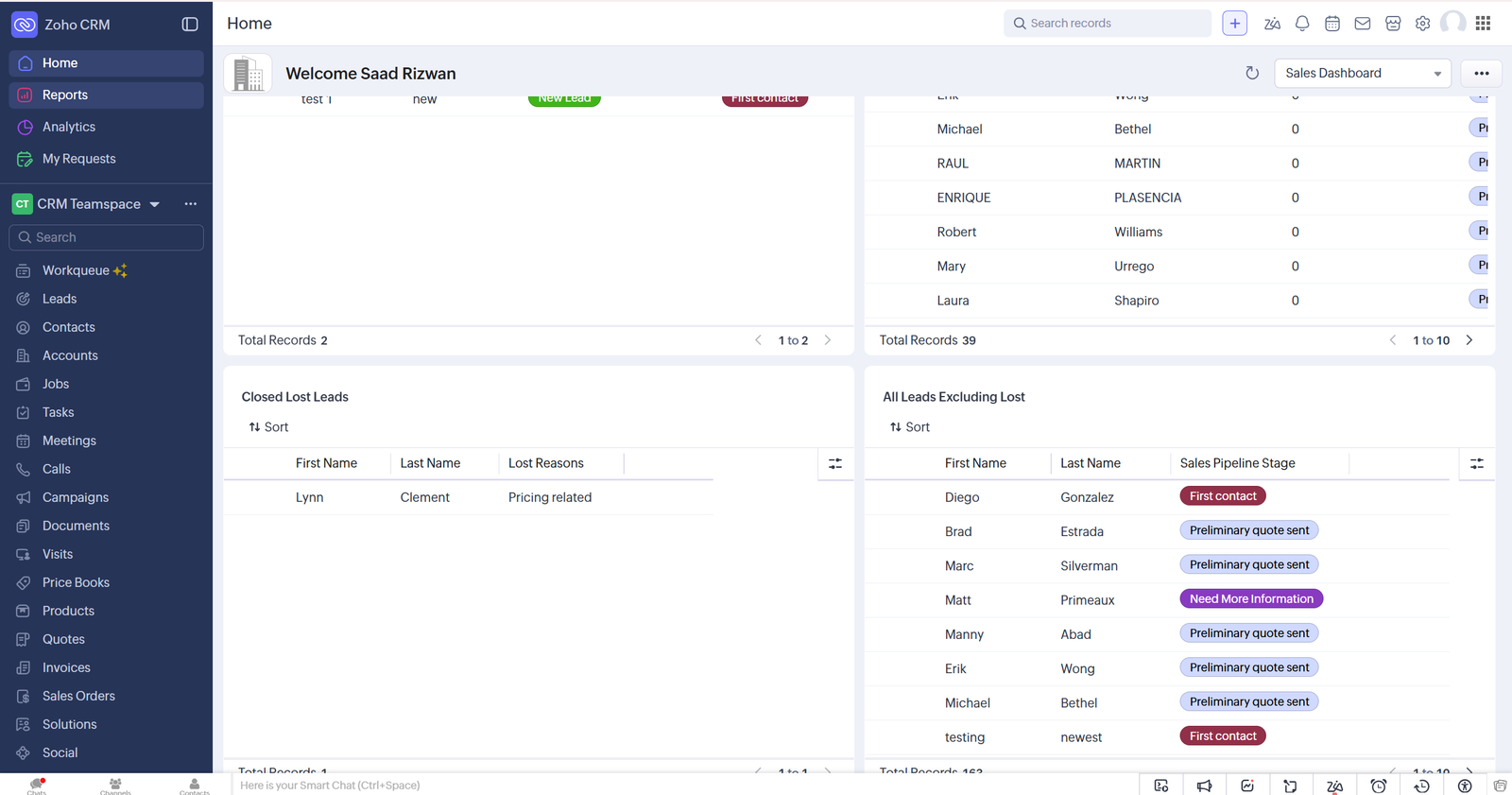Open Channels in the bottom bar
The width and height of the screenshot is (1512, 795).
pyautogui.click(x=115, y=786)
